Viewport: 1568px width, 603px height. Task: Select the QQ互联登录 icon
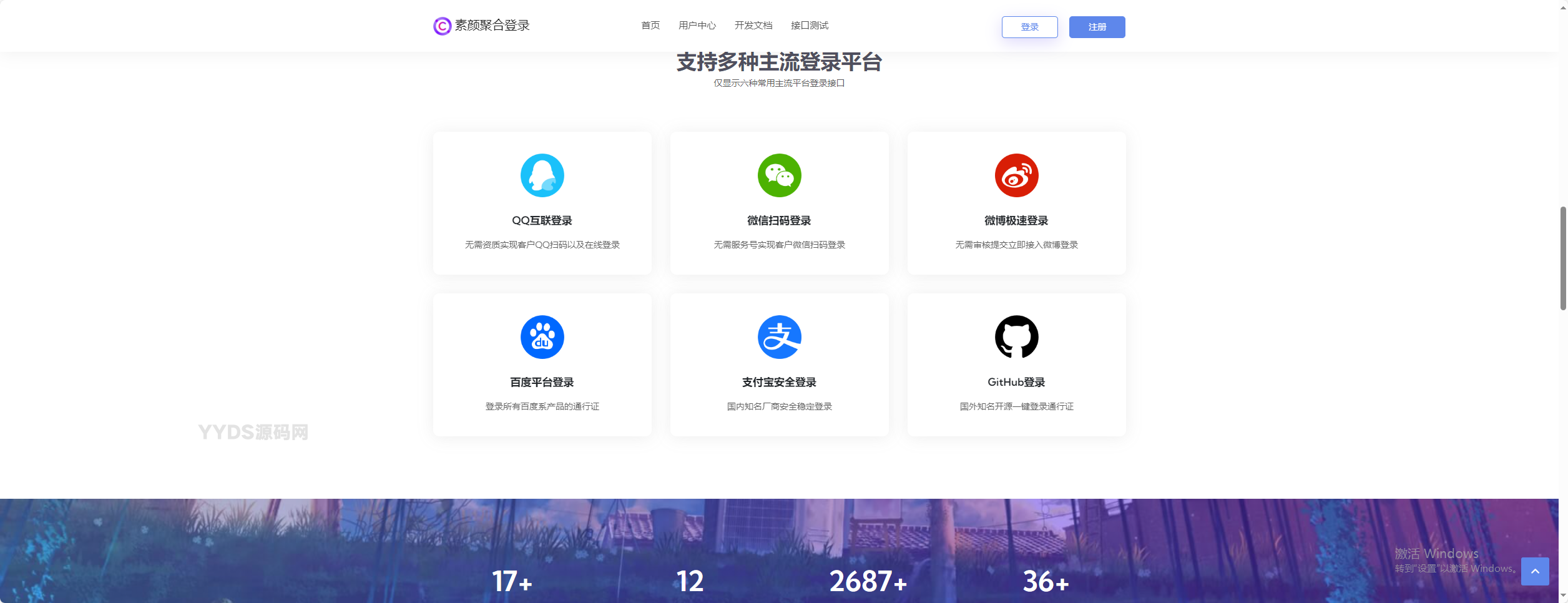pos(542,175)
